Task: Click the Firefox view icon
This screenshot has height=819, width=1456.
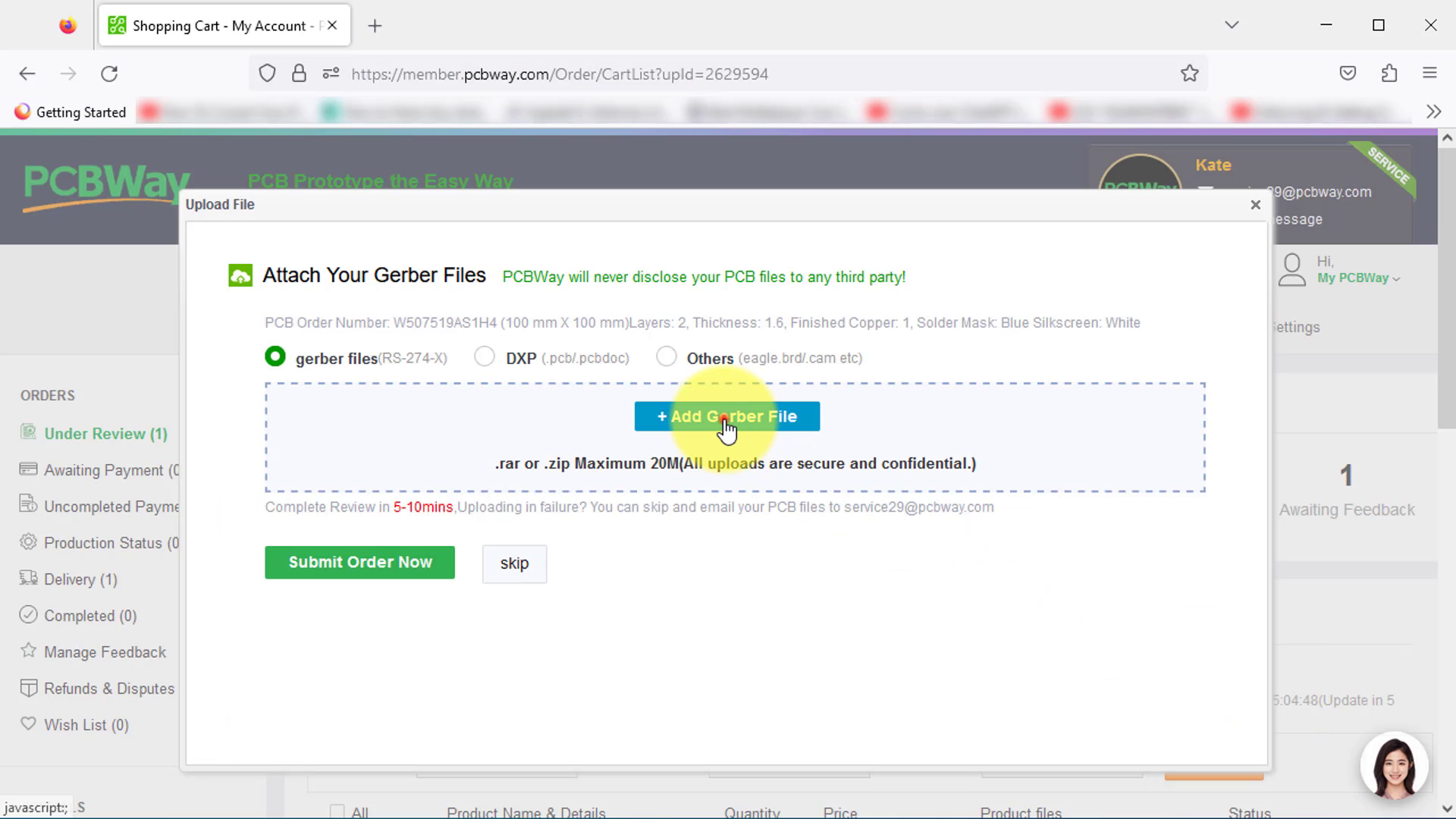Action: (67, 26)
